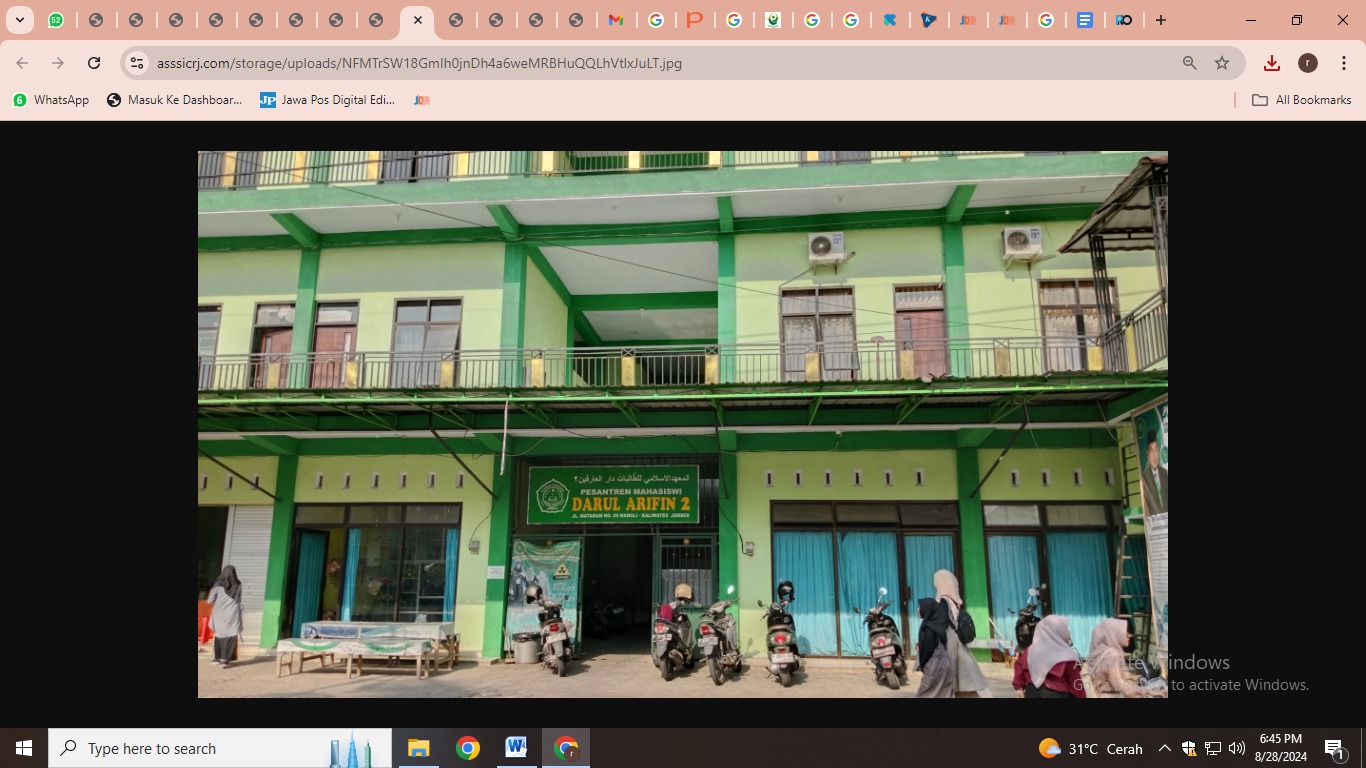Open Masuk Ke Dashboard bookmark
This screenshot has height=768, width=1366.
[x=175, y=100]
